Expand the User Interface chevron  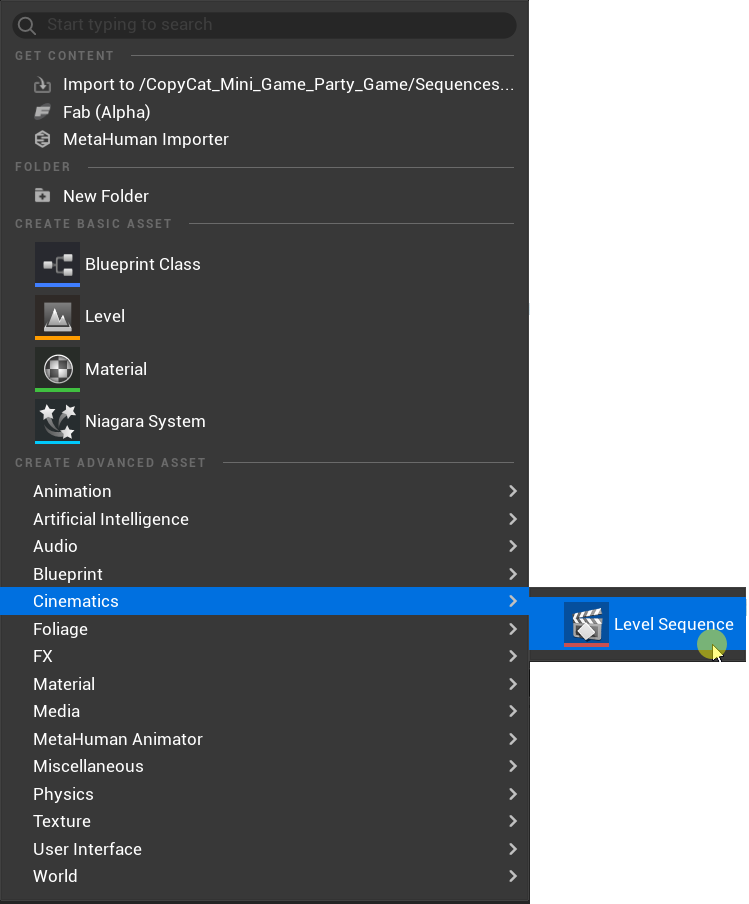click(513, 849)
